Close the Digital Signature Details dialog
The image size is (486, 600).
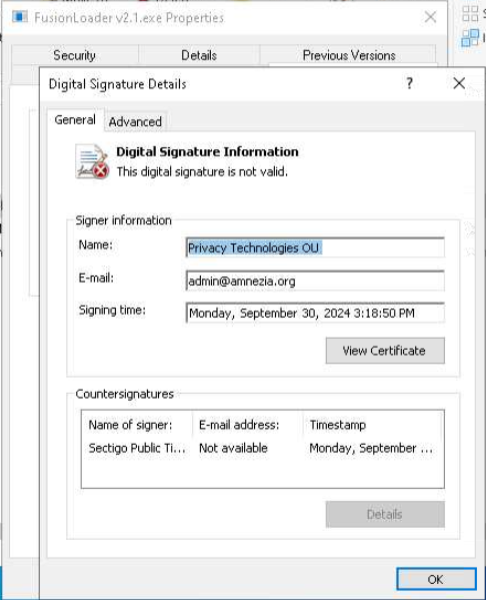coord(459,83)
